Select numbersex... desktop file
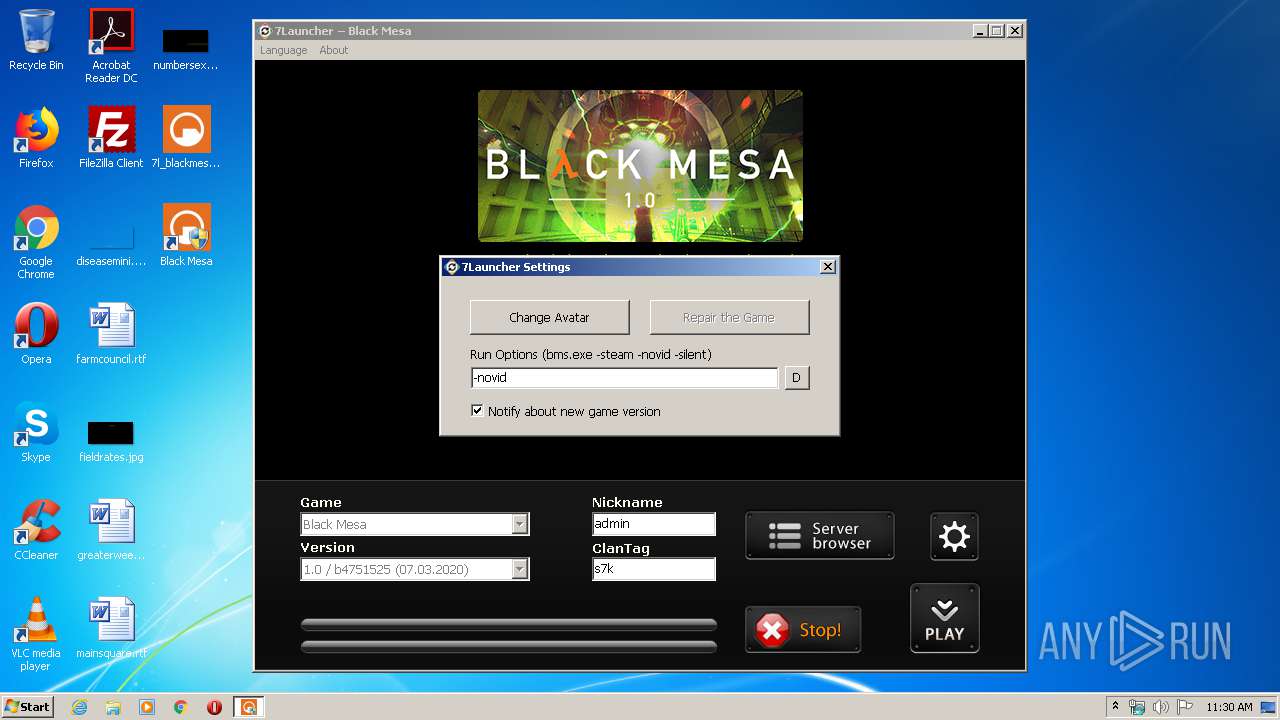The height and width of the screenshot is (720, 1280). tap(186, 50)
